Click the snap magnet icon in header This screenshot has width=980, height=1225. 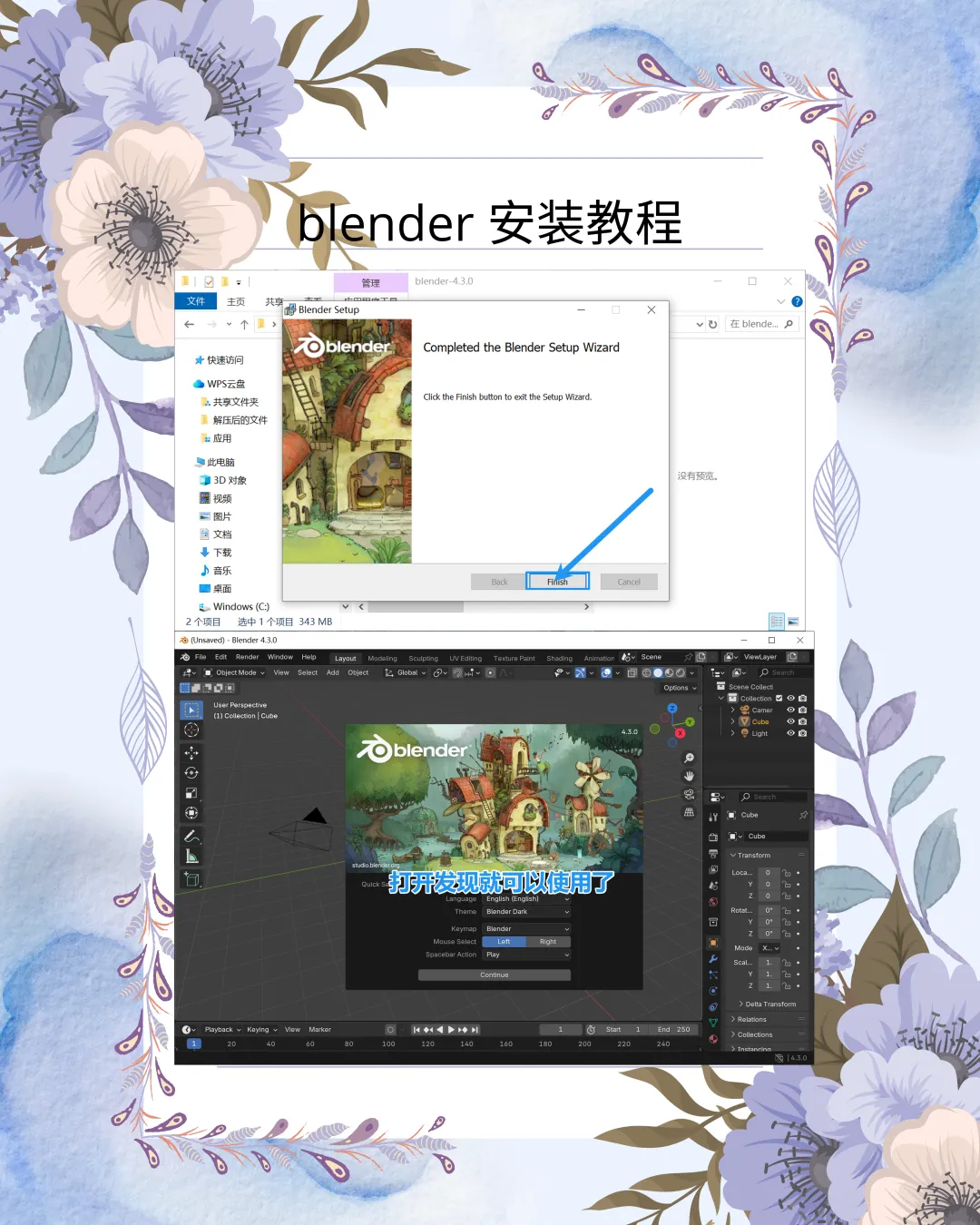(458, 672)
